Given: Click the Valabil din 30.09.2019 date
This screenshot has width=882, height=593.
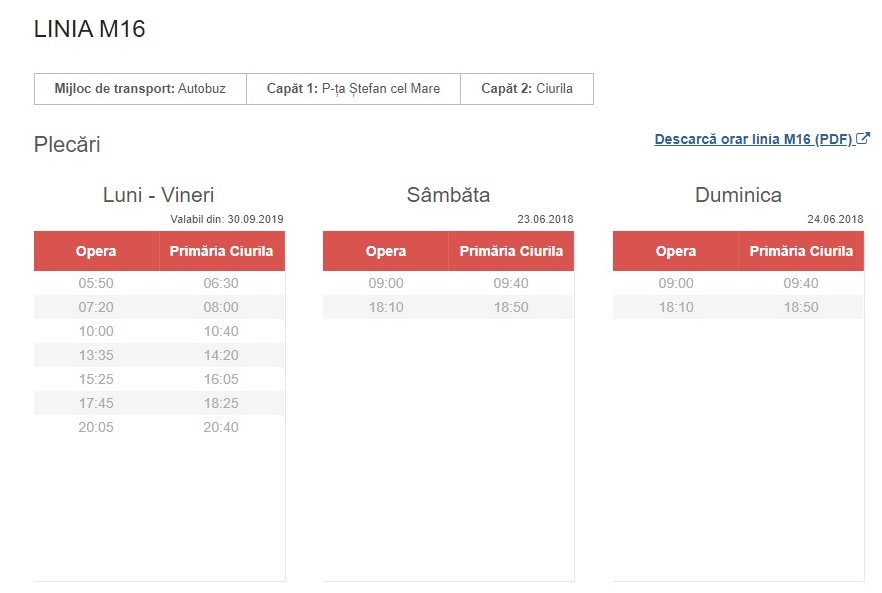Looking at the screenshot, I should point(227,219).
